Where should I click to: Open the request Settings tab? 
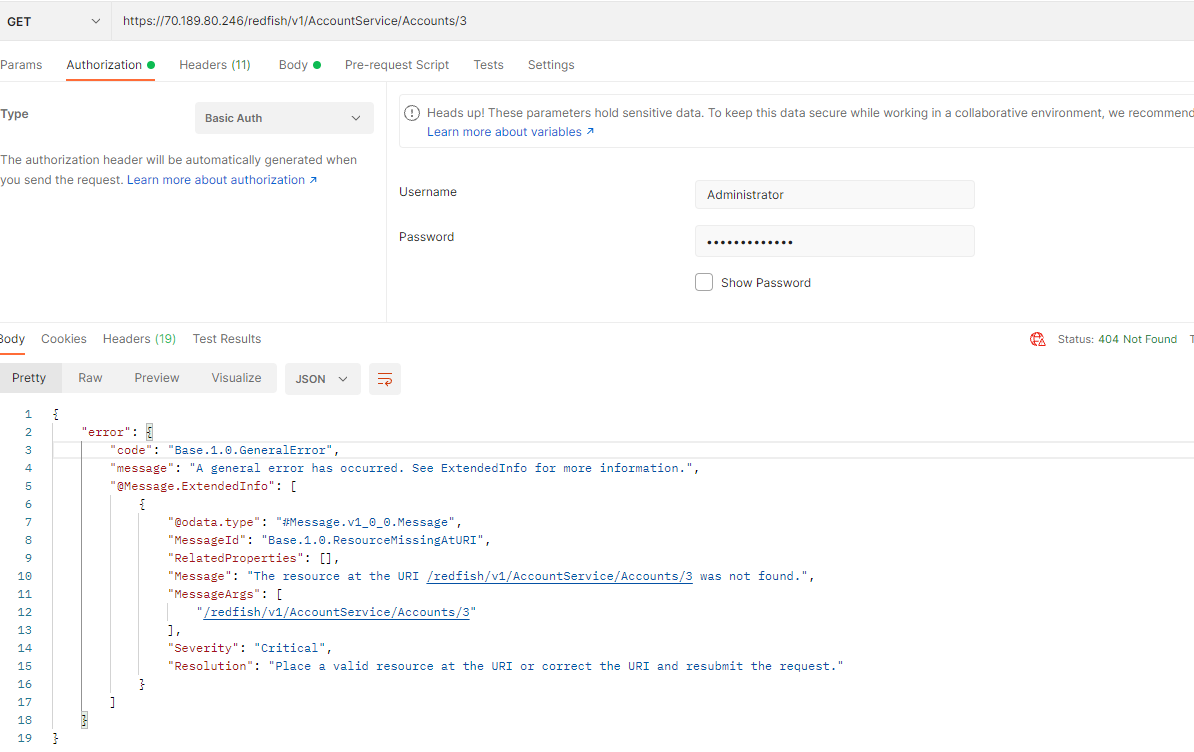(x=551, y=65)
